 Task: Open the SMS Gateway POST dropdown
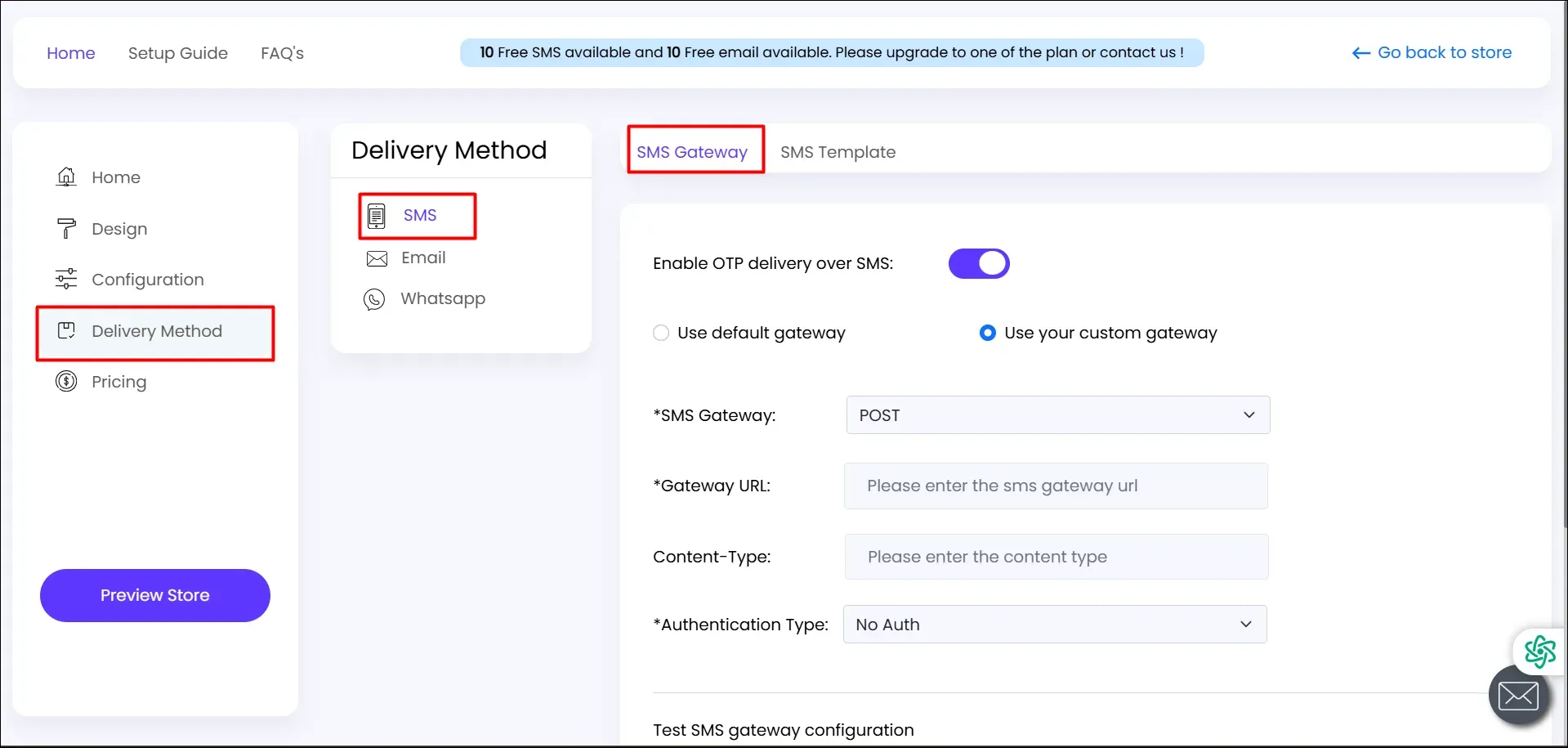pyautogui.click(x=1058, y=414)
